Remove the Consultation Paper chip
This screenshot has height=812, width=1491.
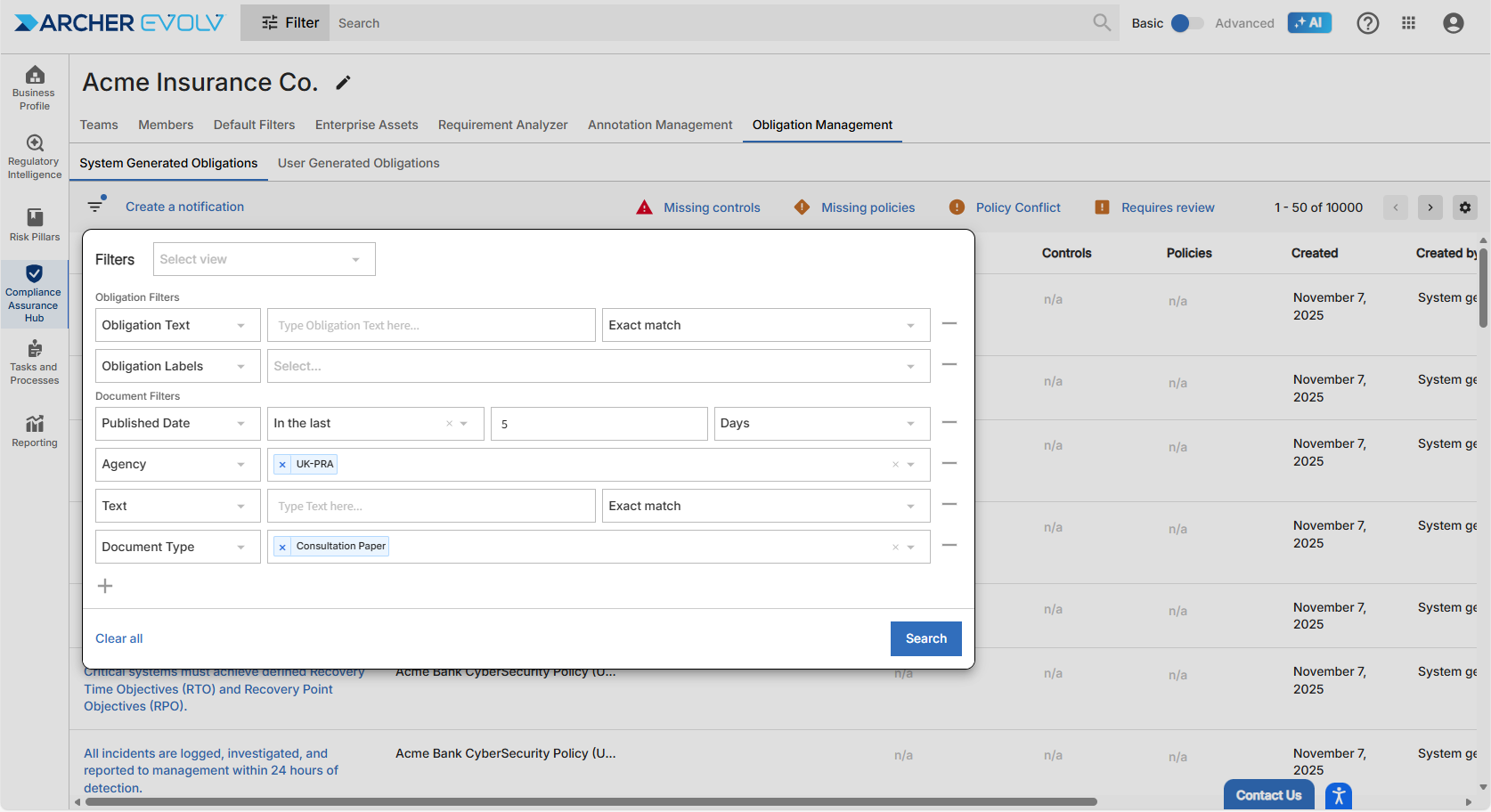282,547
